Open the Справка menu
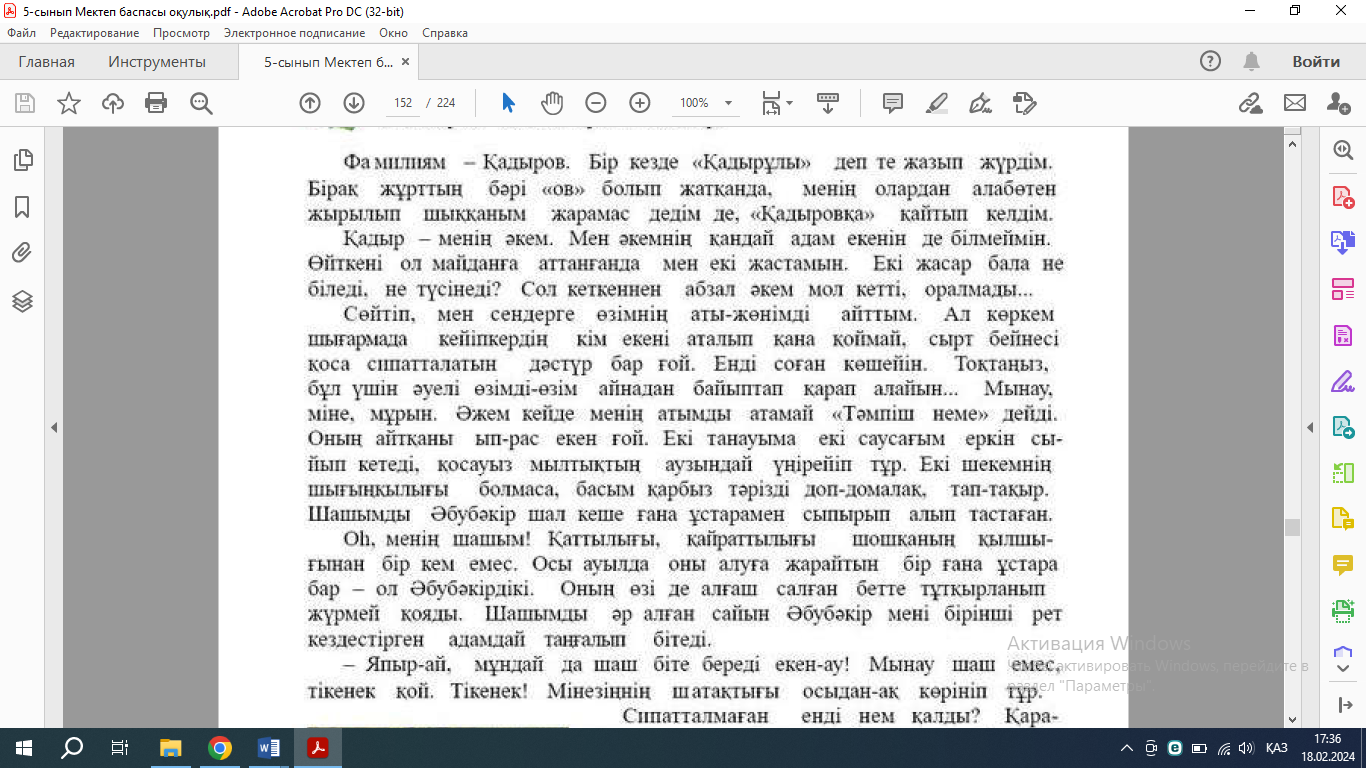Screen dimensions: 1366x768 pos(445,33)
